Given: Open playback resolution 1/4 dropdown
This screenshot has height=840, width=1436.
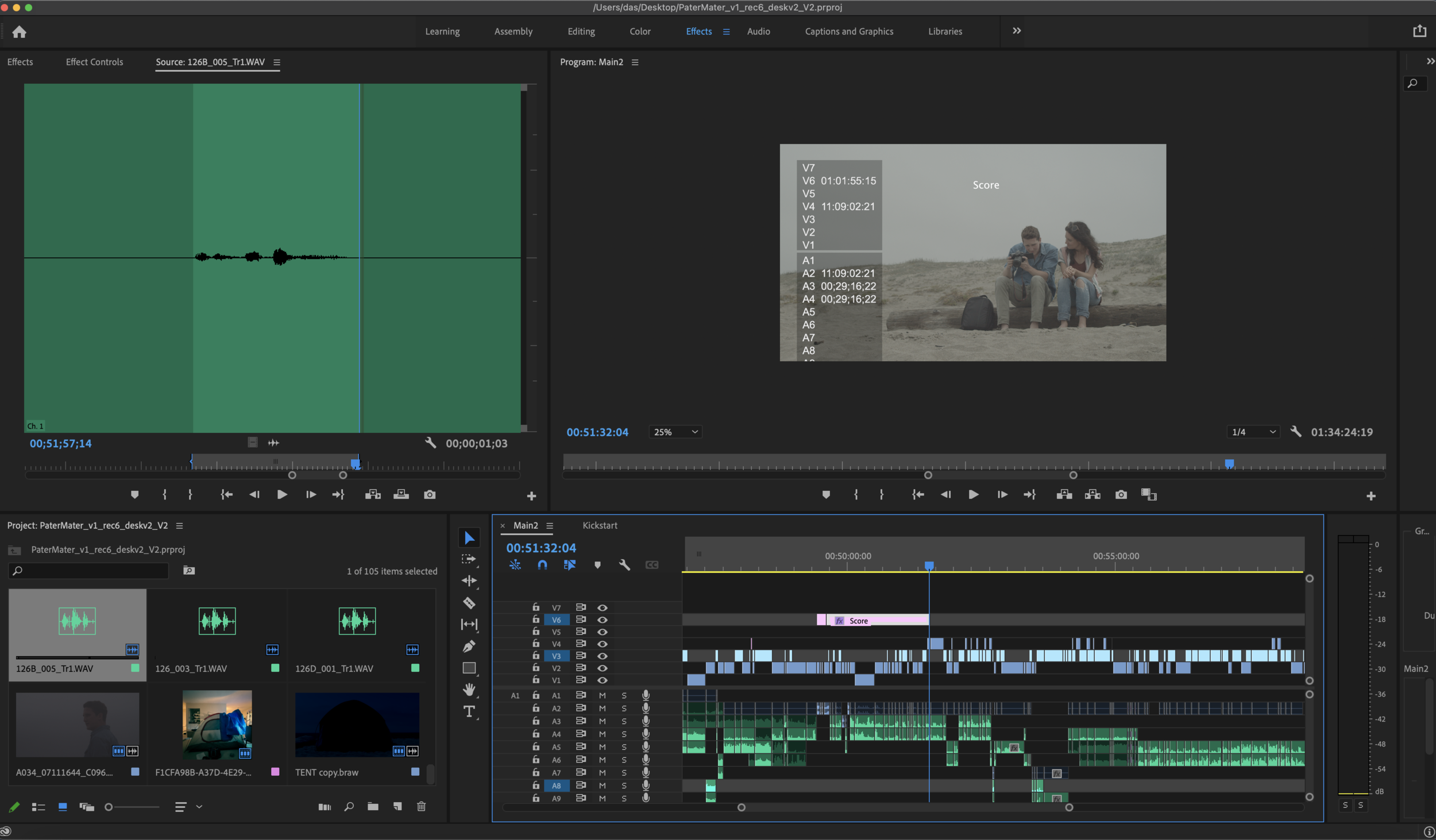Looking at the screenshot, I should pos(1253,432).
